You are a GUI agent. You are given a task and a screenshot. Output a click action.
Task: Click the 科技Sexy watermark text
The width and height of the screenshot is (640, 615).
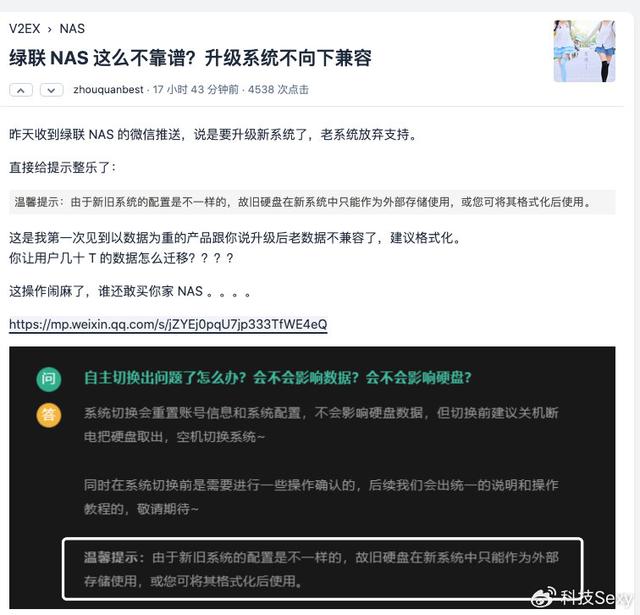click(x=595, y=598)
